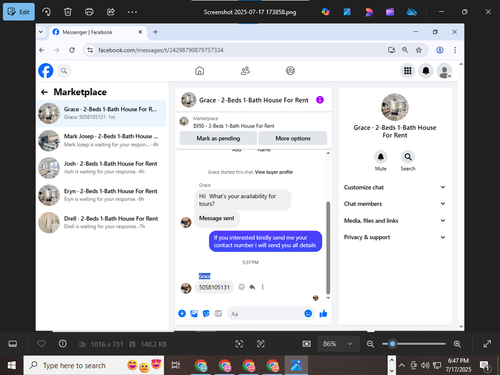Open the account profile avatar menu
The height and width of the screenshot is (375, 500).
pyautogui.click(x=444, y=71)
